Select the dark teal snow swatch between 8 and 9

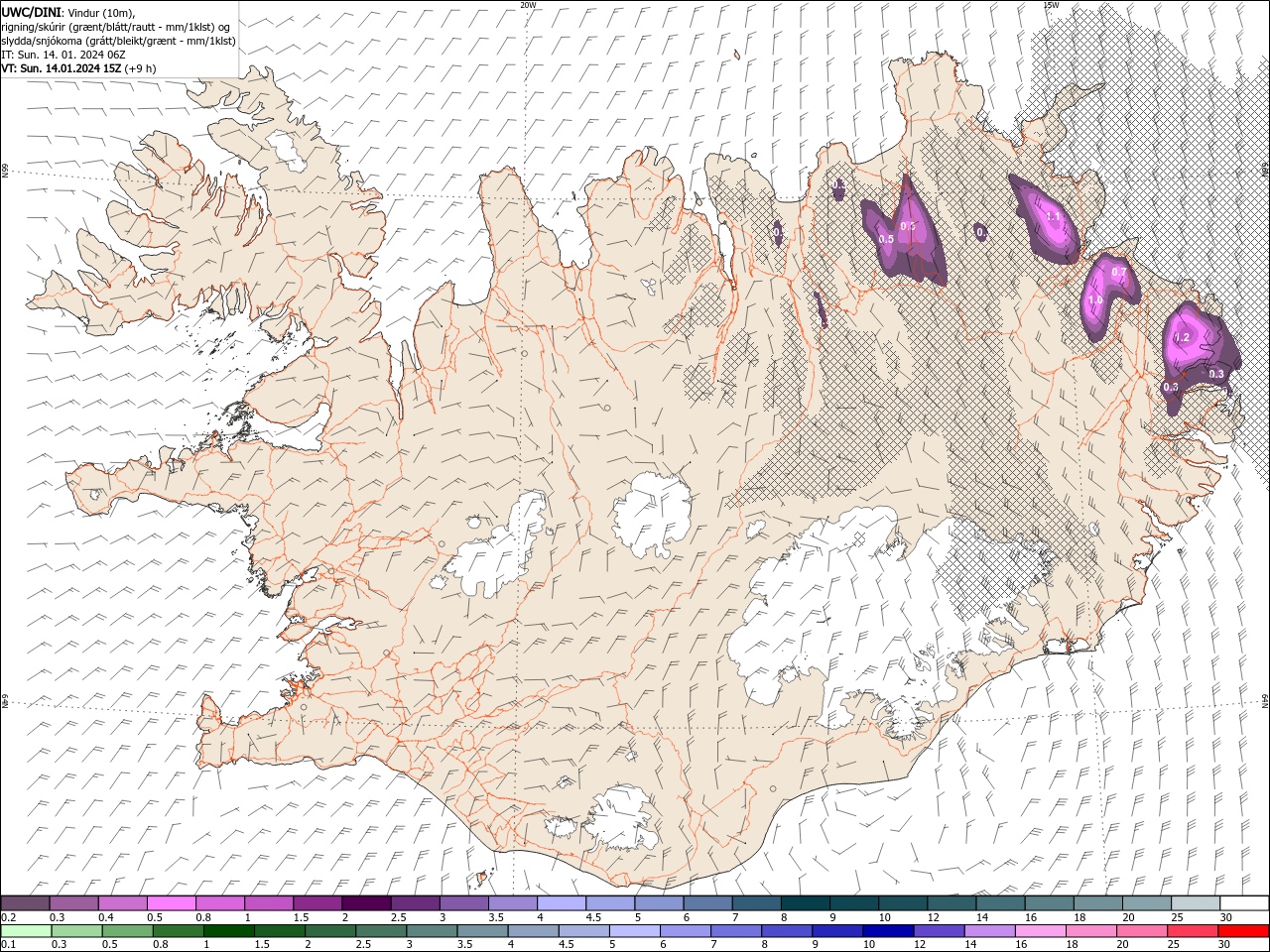point(805,903)
